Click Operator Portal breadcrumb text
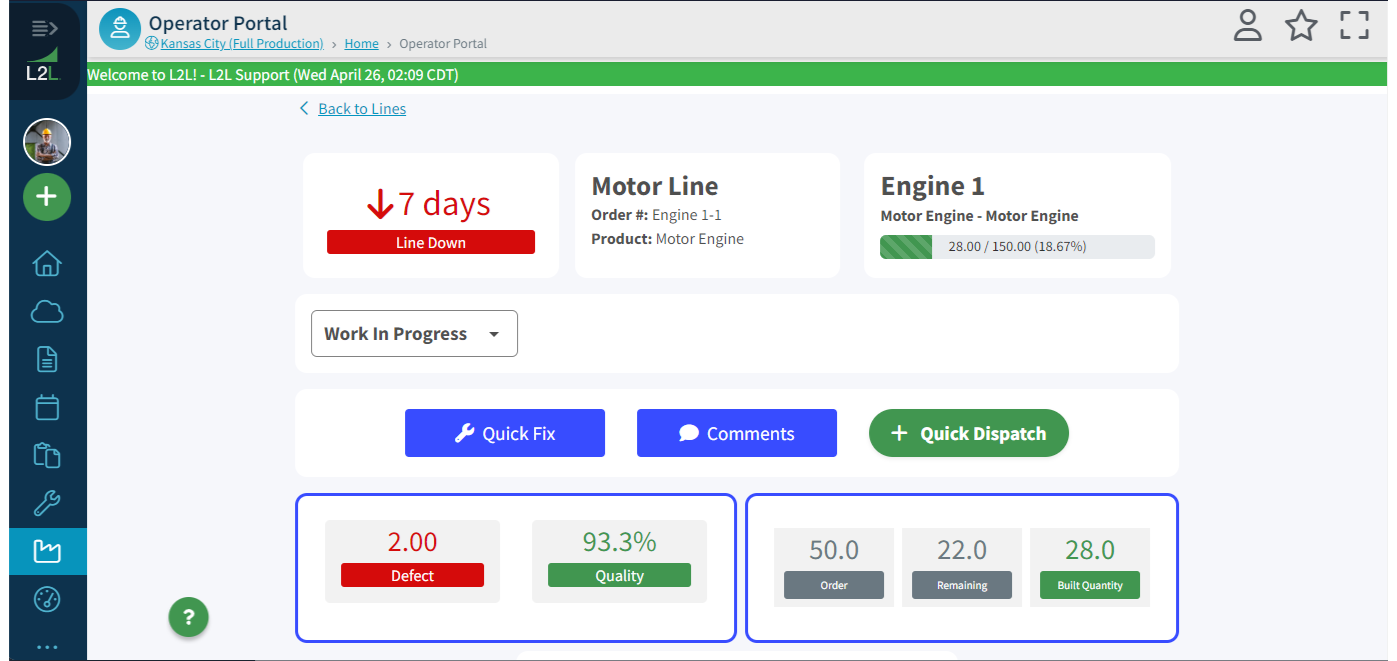The height and width of the screenshot is (661, 1397). pos(443,44)
